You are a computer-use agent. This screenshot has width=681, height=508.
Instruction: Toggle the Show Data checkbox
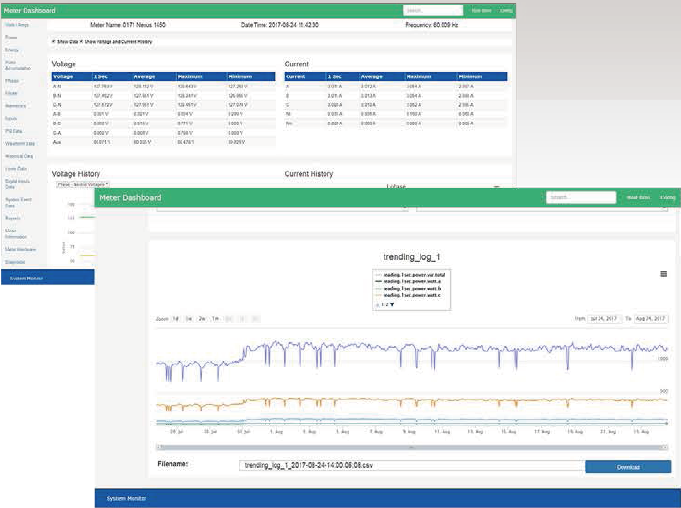point(54,42)
